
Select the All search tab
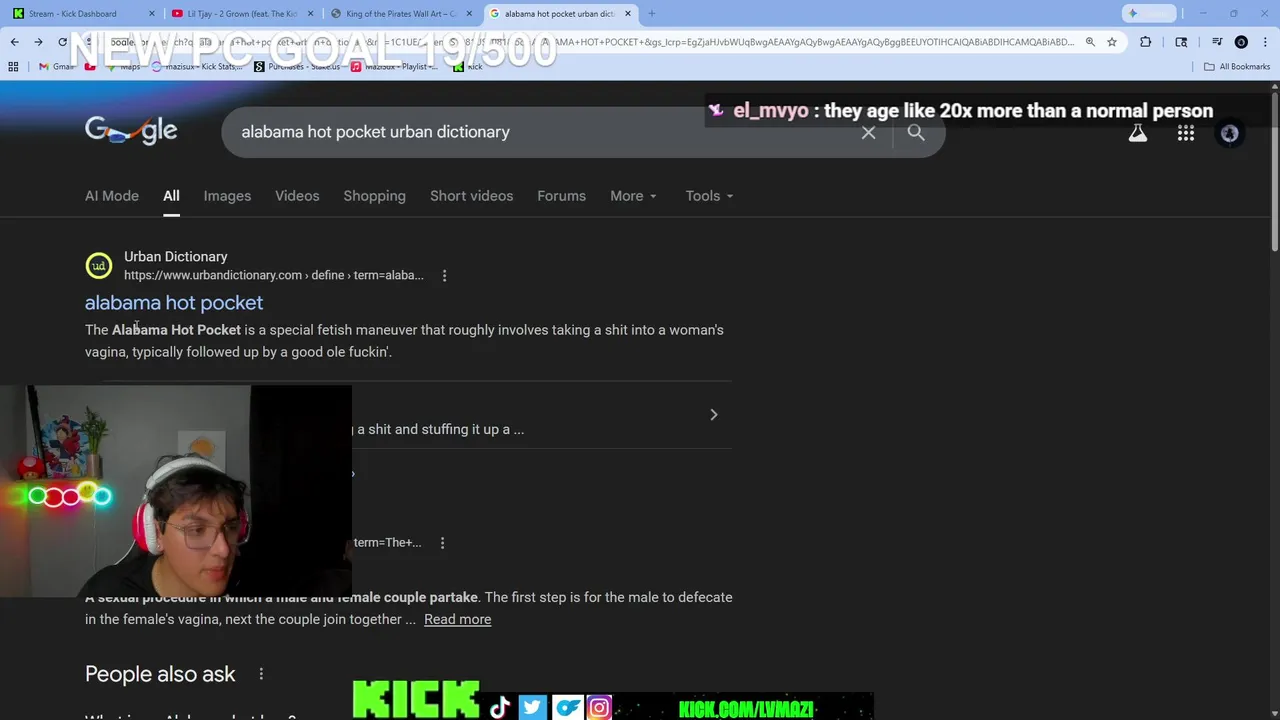pyautogui.click(x=171, y=196)
